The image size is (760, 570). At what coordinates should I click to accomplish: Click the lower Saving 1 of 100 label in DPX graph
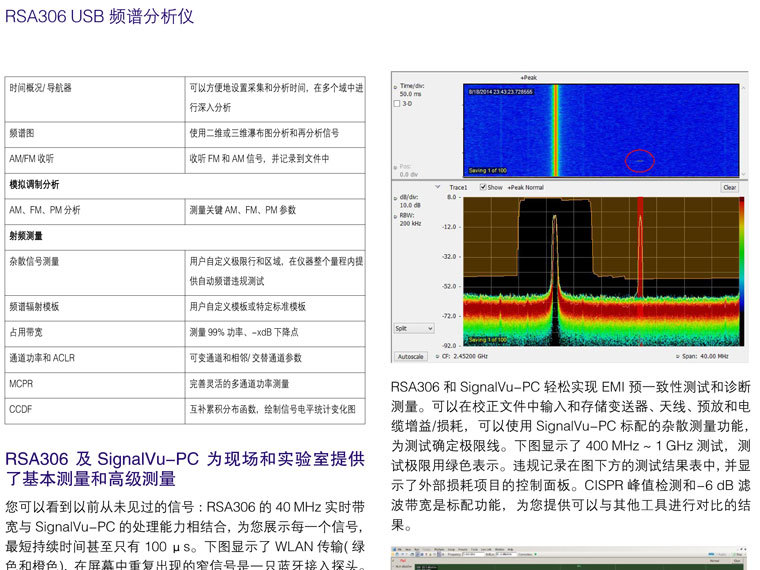point(488,340)
